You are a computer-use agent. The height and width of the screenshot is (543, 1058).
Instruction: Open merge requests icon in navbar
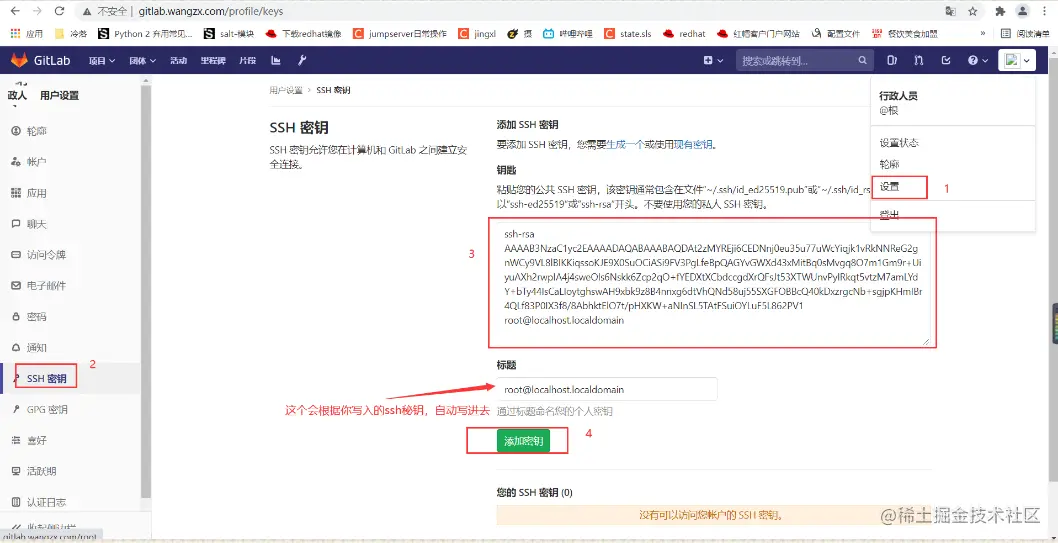[918, 60]
